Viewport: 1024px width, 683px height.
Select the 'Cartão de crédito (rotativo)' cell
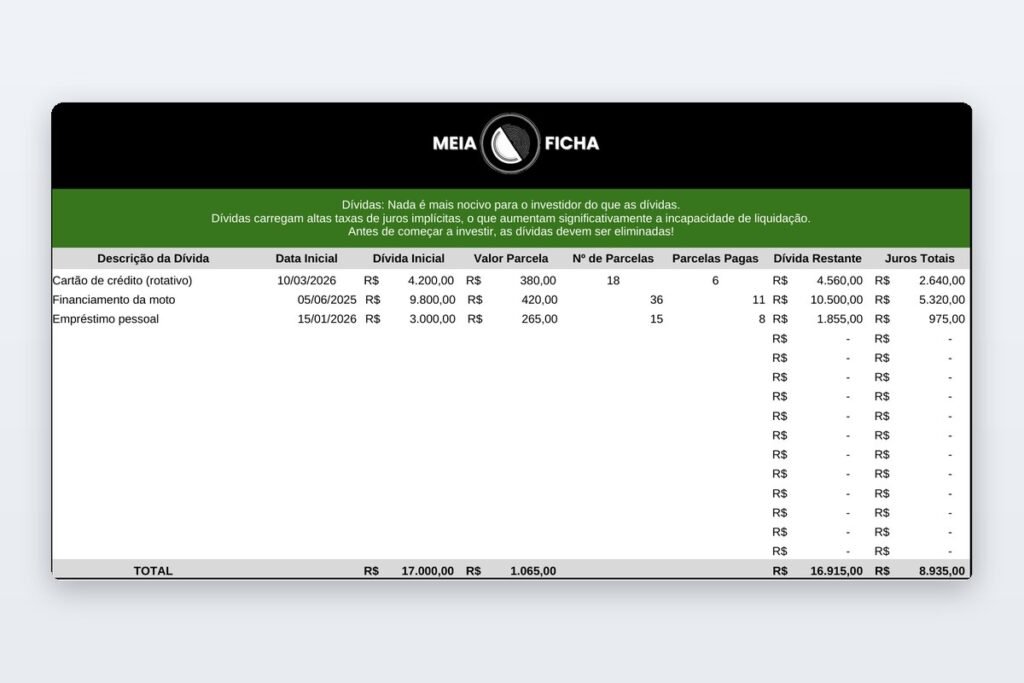(122, 281)
